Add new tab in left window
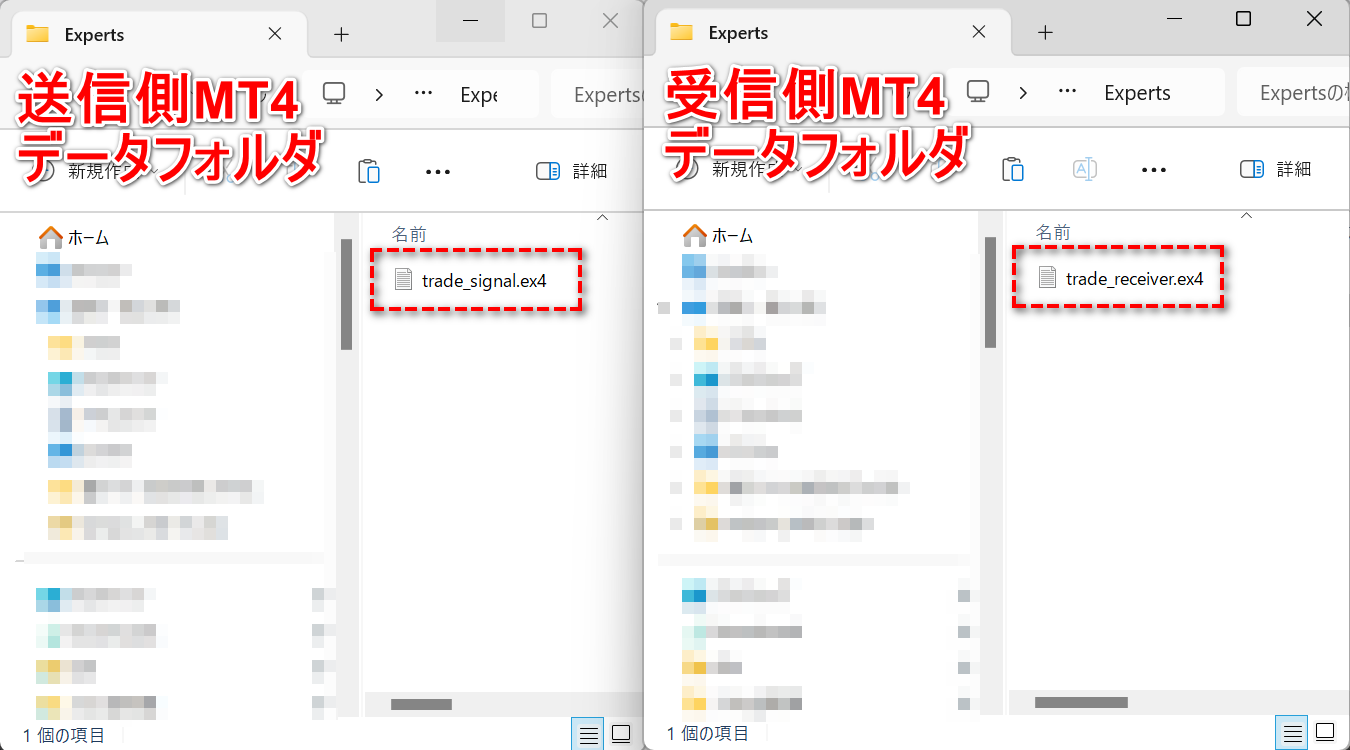 tap(342, 35)
